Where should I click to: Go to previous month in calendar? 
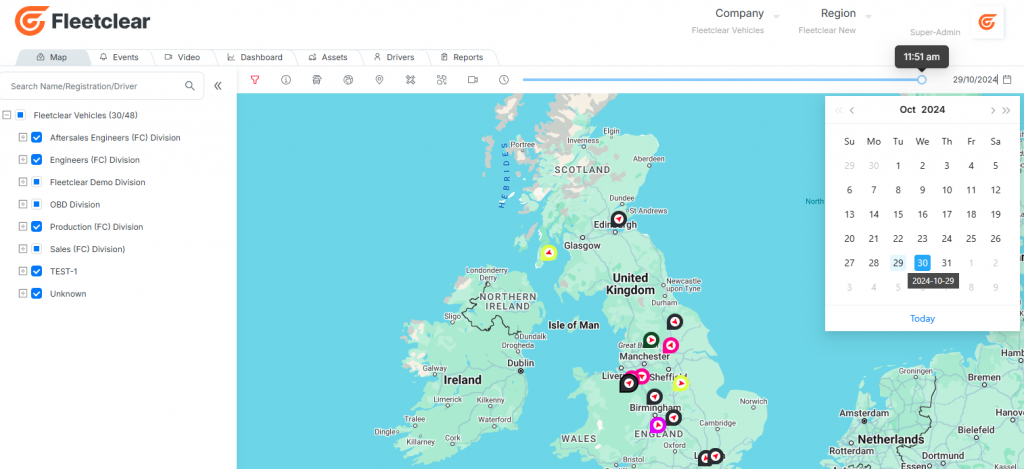click(x=852, y=110)
